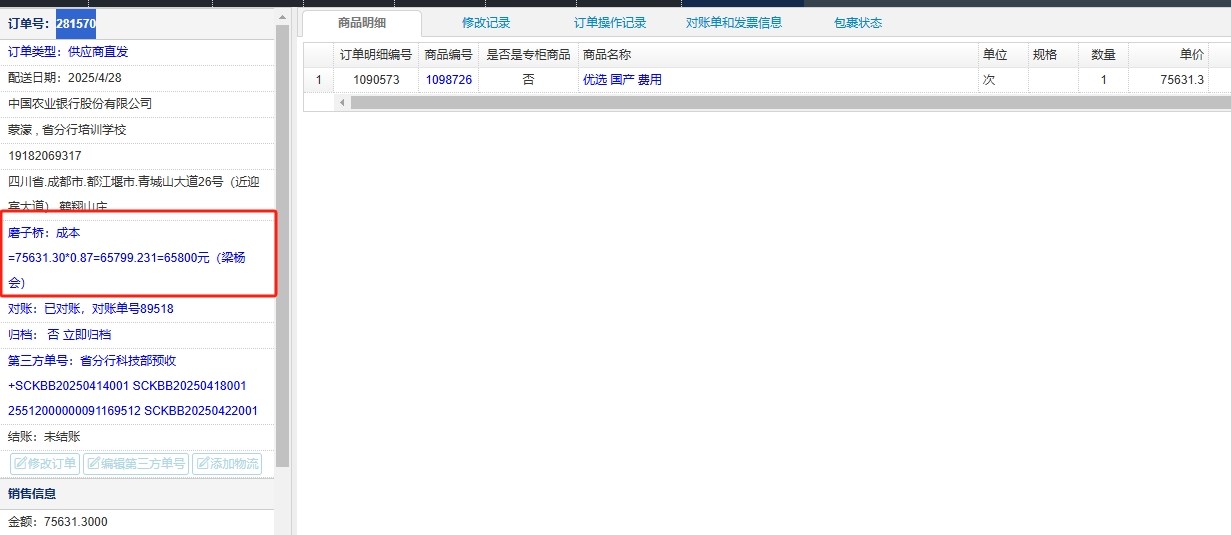Image resolution: width=1231 pixels, height=535 pixels.
Task: Select the order number 281570
Action: point(76,22)
